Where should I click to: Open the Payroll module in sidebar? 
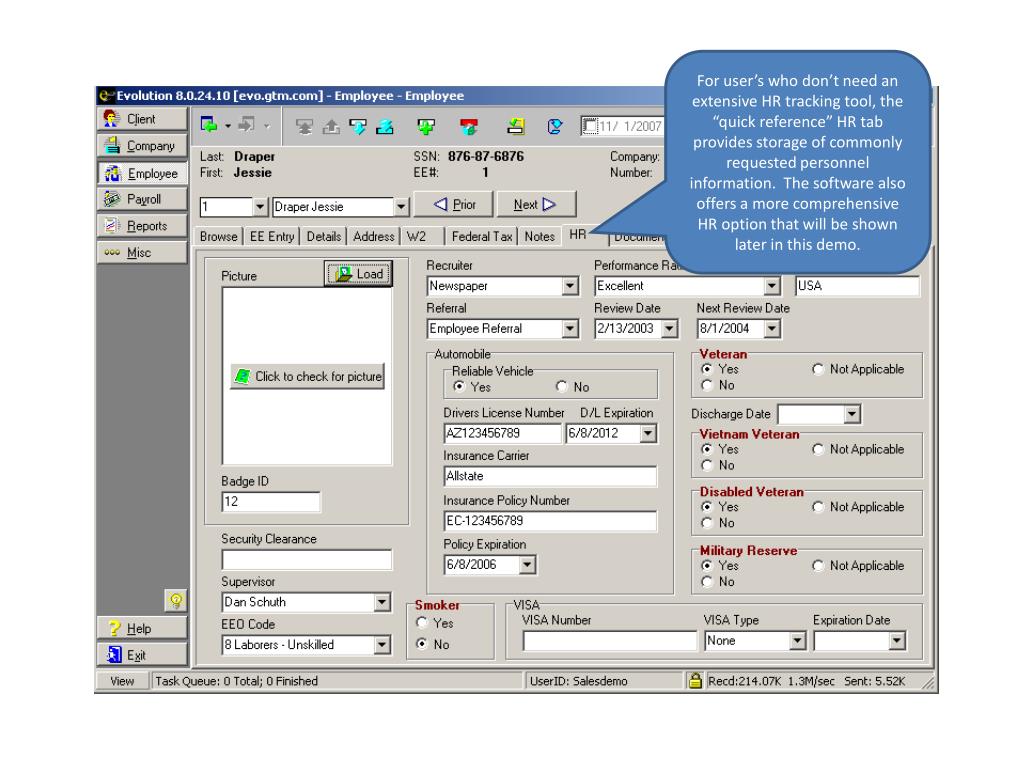142,199
